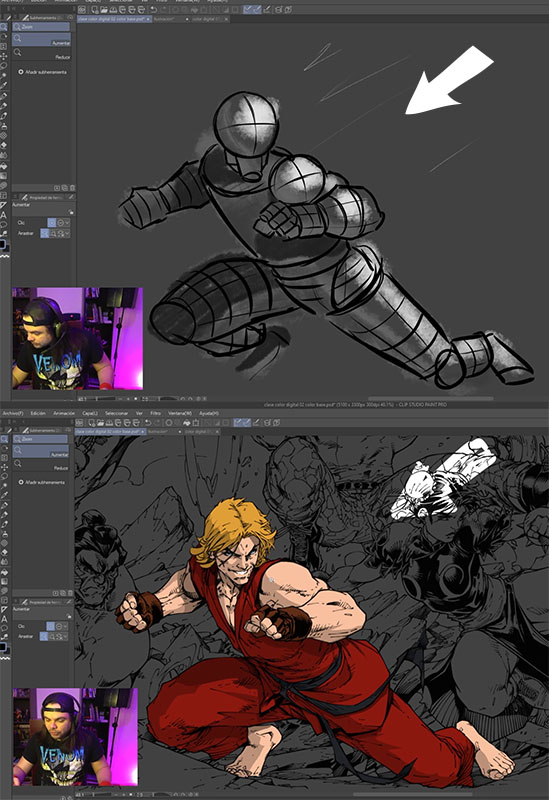The image size is (549, 800).
Task: Expand Clic dropdown arrow in upper tool property
Action: click(x=67, y=222)
